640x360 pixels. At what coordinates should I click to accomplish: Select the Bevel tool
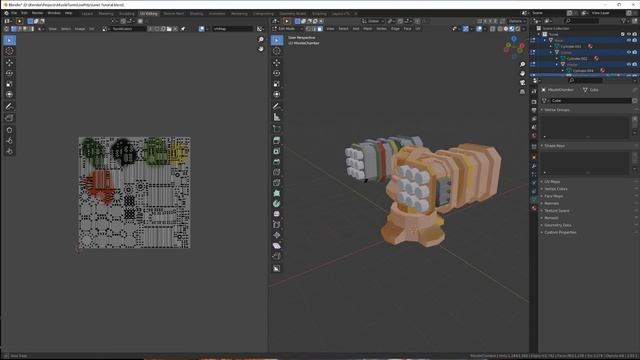(x=277, y=162)
